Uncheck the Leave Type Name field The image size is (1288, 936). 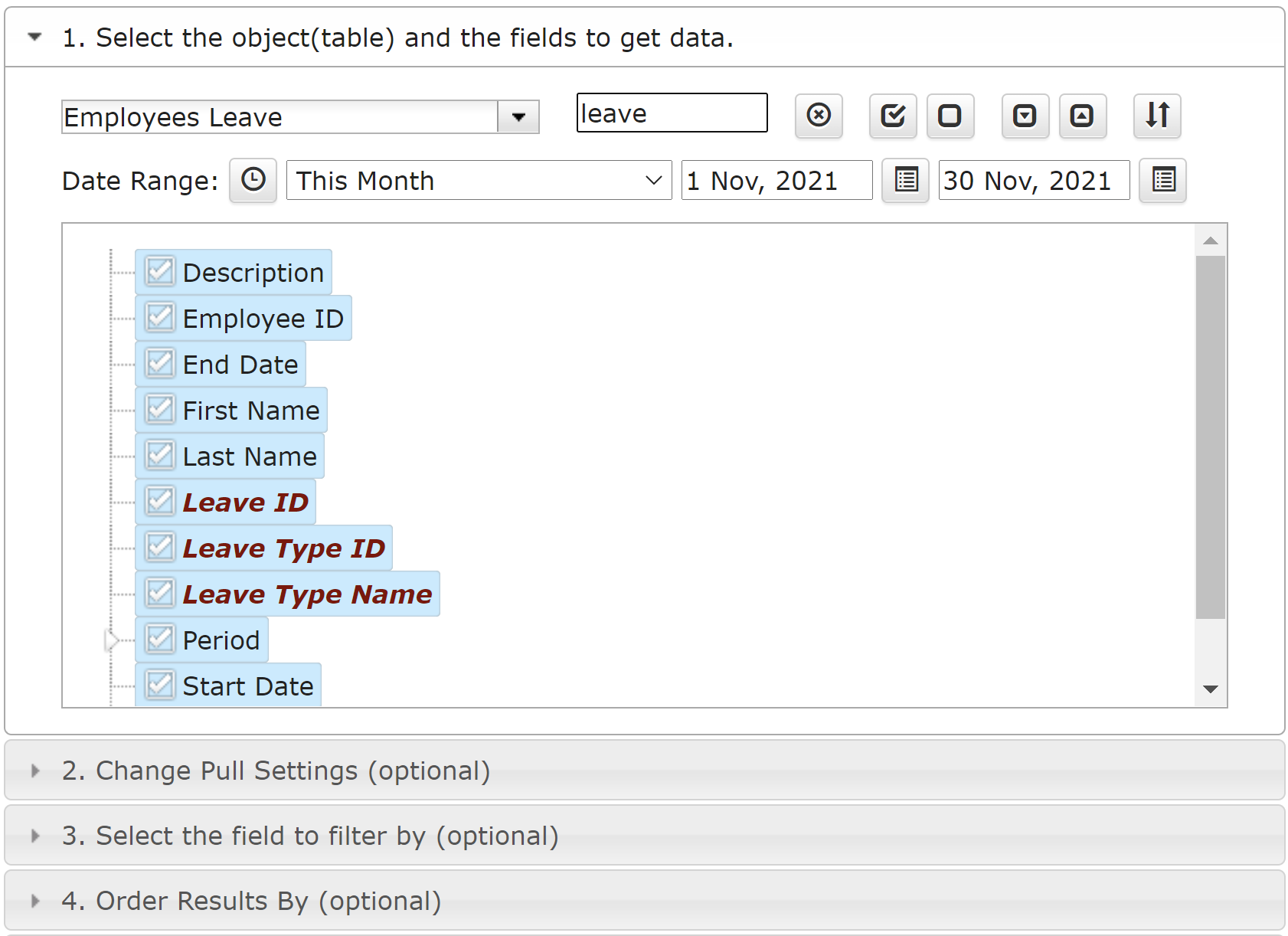point(160,594)
